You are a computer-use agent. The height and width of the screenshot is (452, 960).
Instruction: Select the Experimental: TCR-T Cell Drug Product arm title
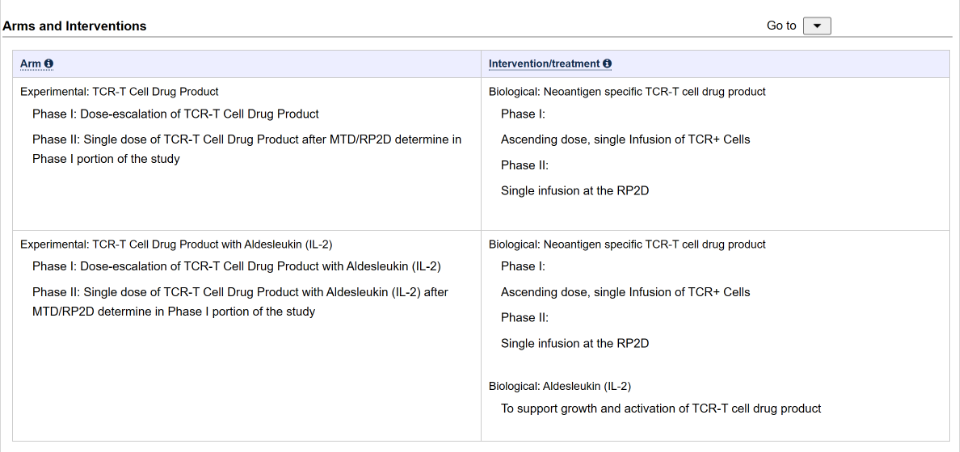(119, 92)
